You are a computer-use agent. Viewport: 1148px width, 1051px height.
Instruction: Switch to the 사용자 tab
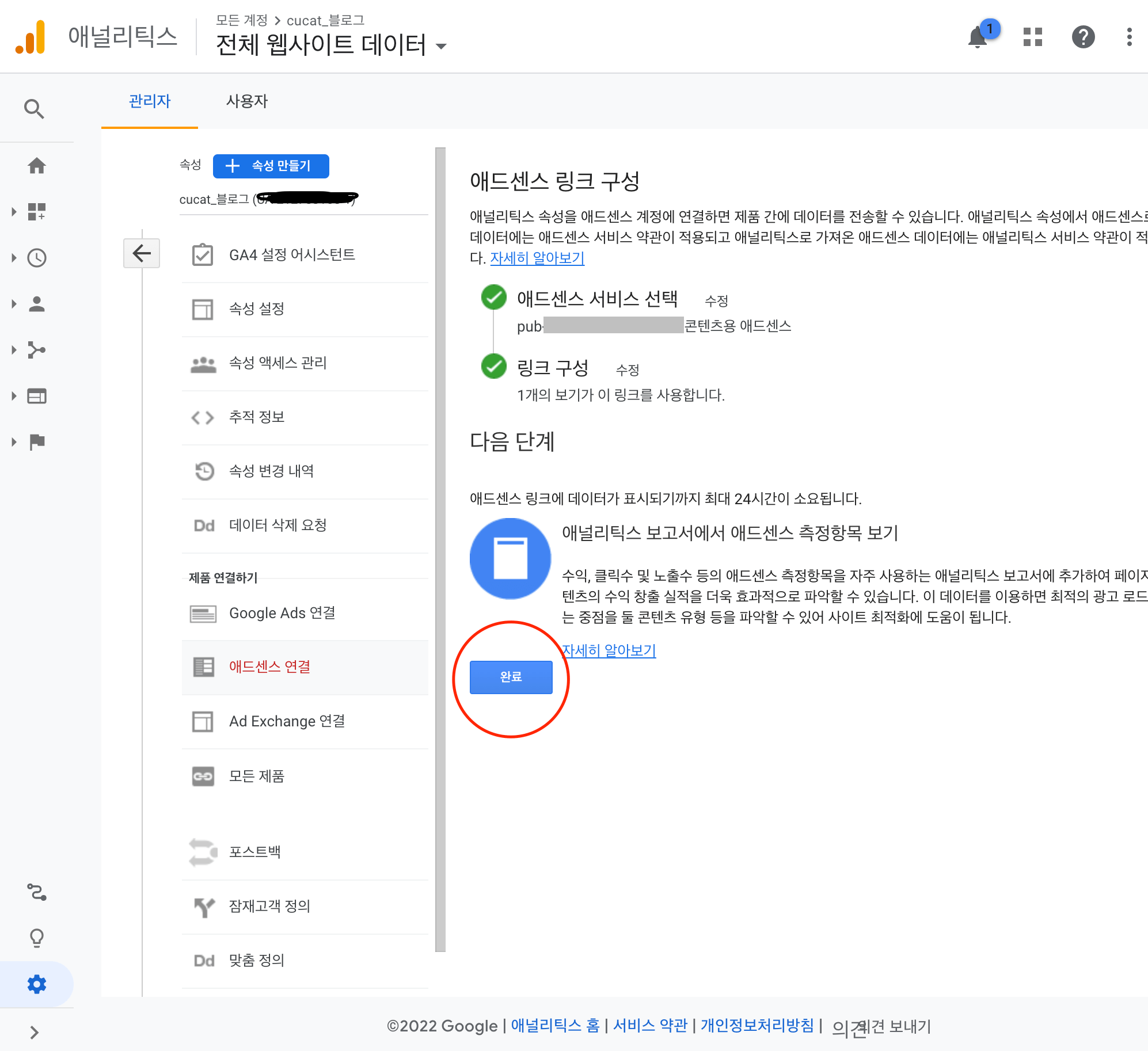(x=247, y=101)
